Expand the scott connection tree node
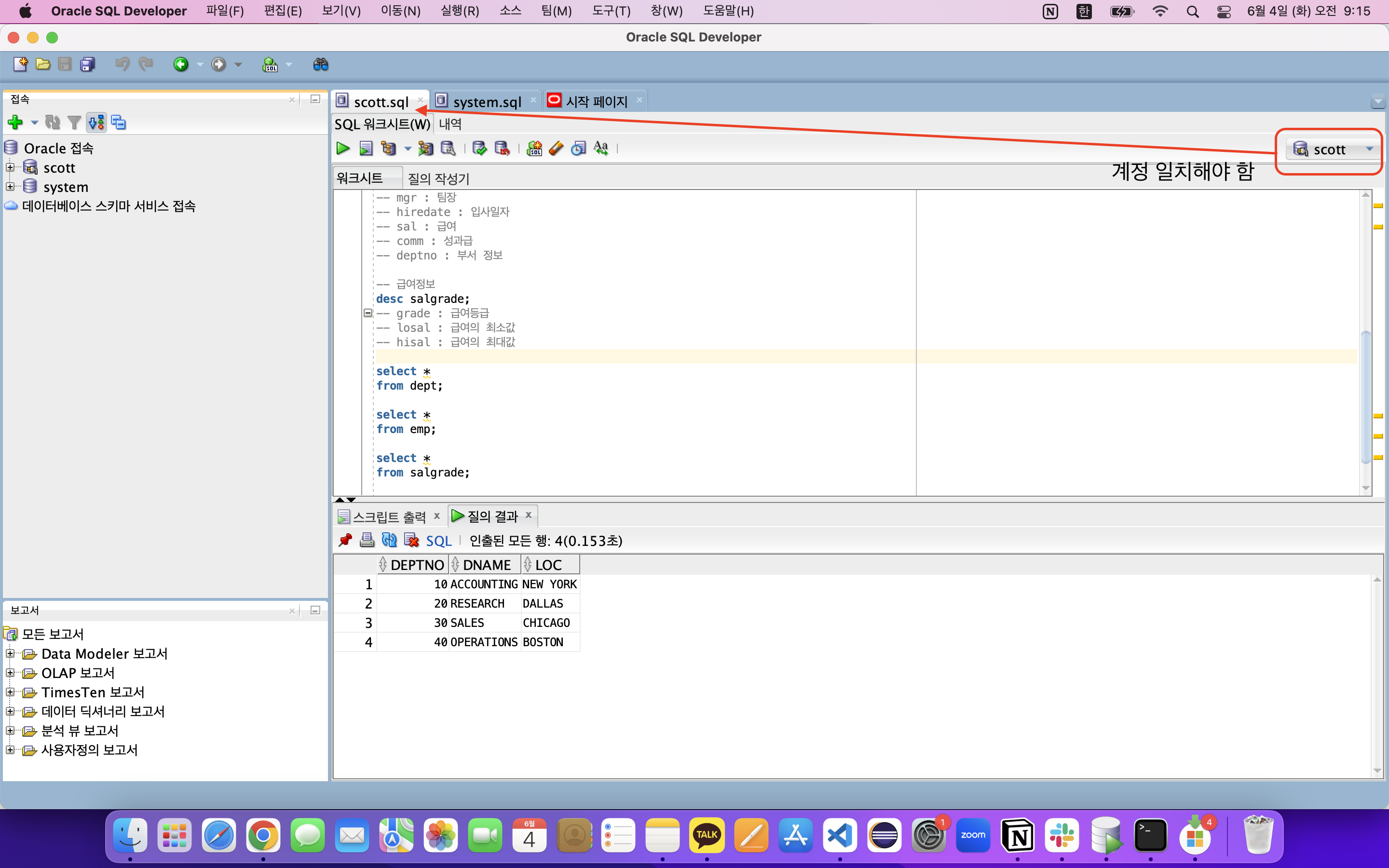Image resolution: width=1389 pixels, height=868 pixels. coord(10,168)
